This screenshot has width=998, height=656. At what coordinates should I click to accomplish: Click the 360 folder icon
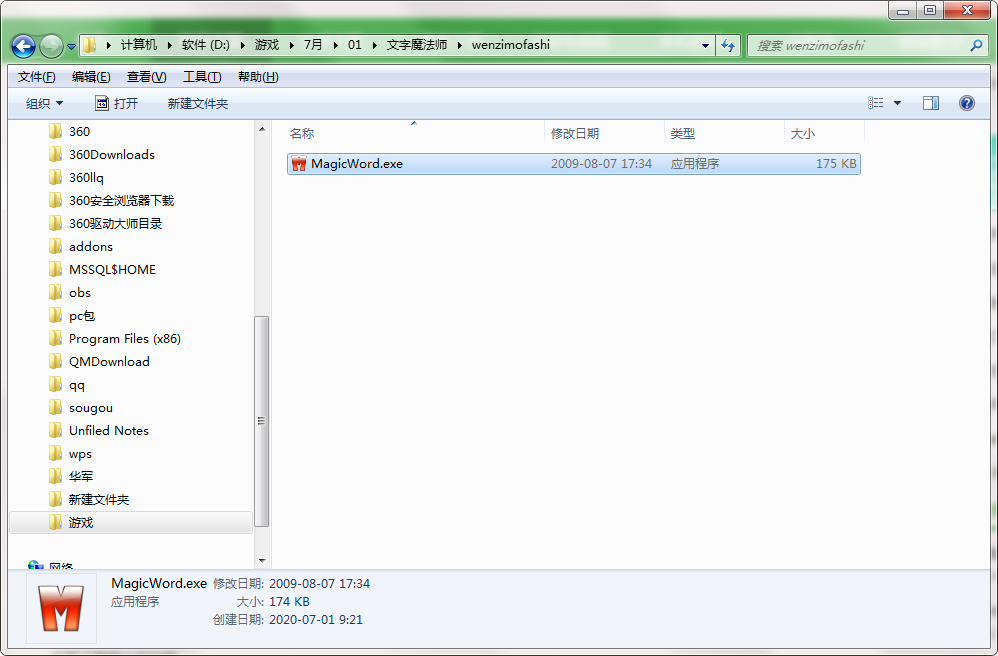(55, 132)
